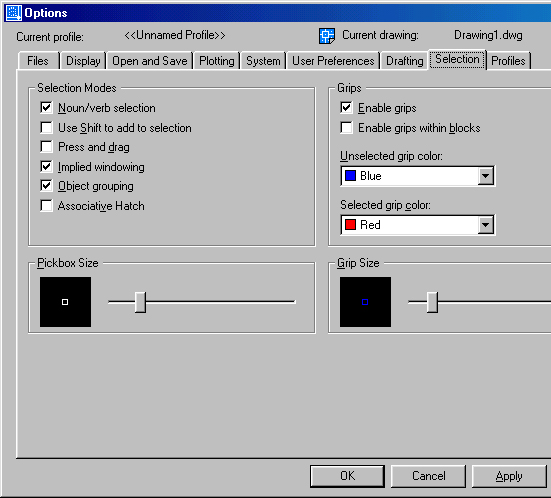The height and width of the screenshot is (498, 551).
Task: Open the User Preferences tab
Action: (x=333, y=61)
